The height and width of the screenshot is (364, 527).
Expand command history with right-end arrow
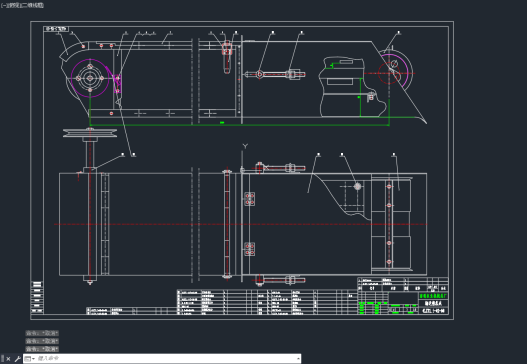click(298, 359)
